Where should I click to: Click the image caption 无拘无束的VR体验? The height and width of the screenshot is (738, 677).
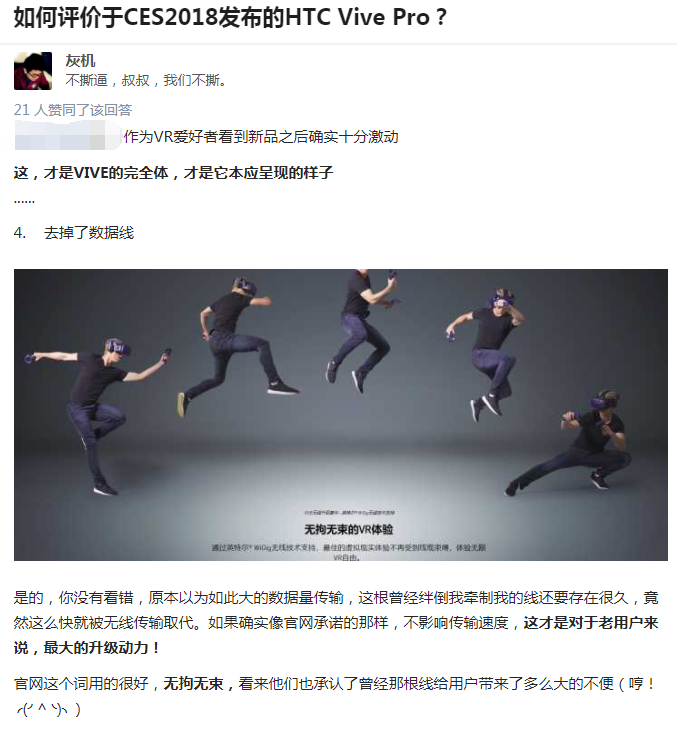point(348,529)
